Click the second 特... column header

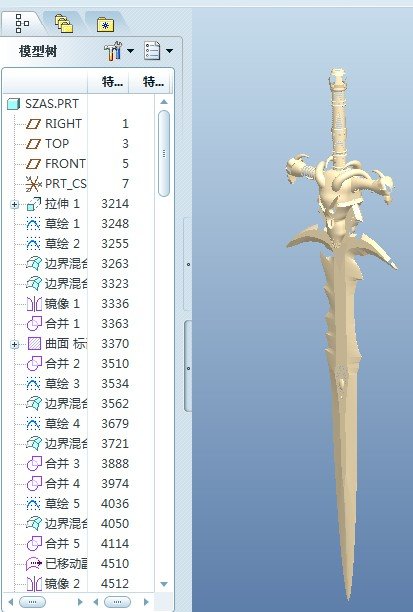tap(153, 82)
